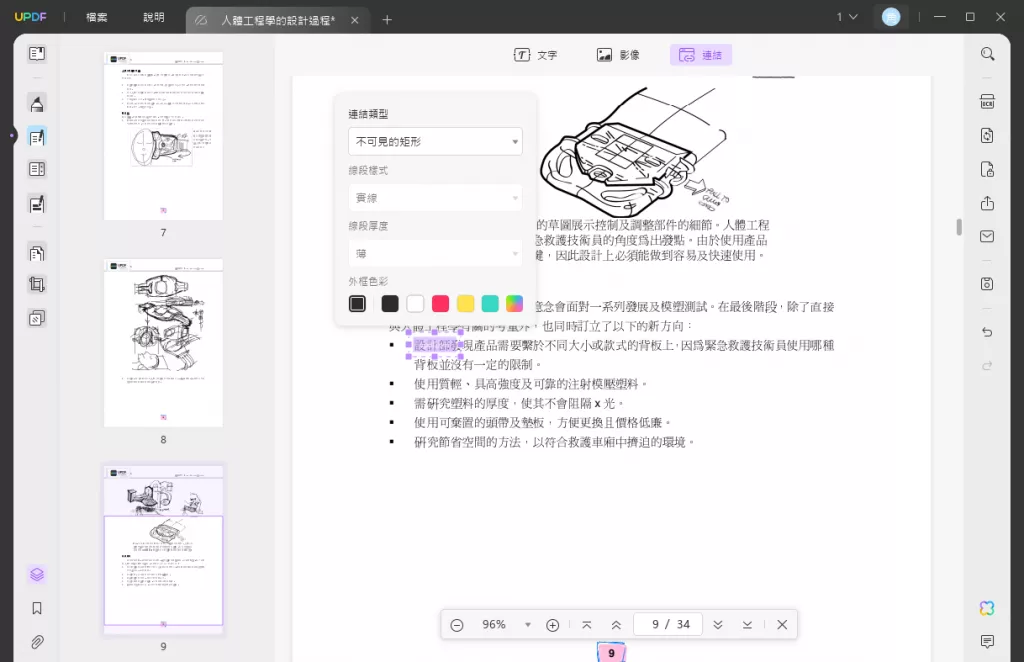1024x662 pixels.
Task: Share the file with the share icon
Action: point(987,203)
